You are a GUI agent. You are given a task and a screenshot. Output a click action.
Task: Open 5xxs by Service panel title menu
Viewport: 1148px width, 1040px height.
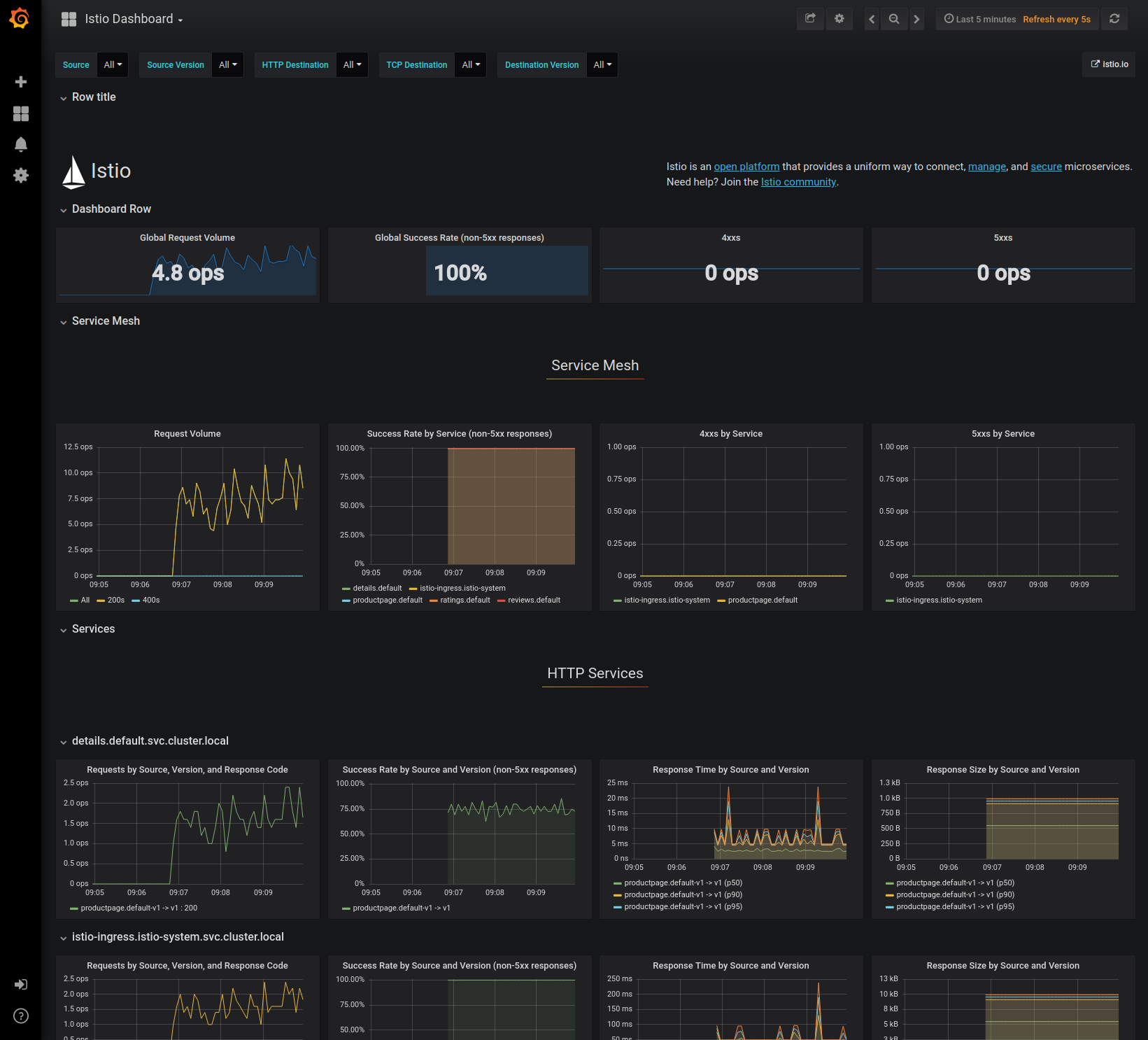click(x=1003, y=434)
